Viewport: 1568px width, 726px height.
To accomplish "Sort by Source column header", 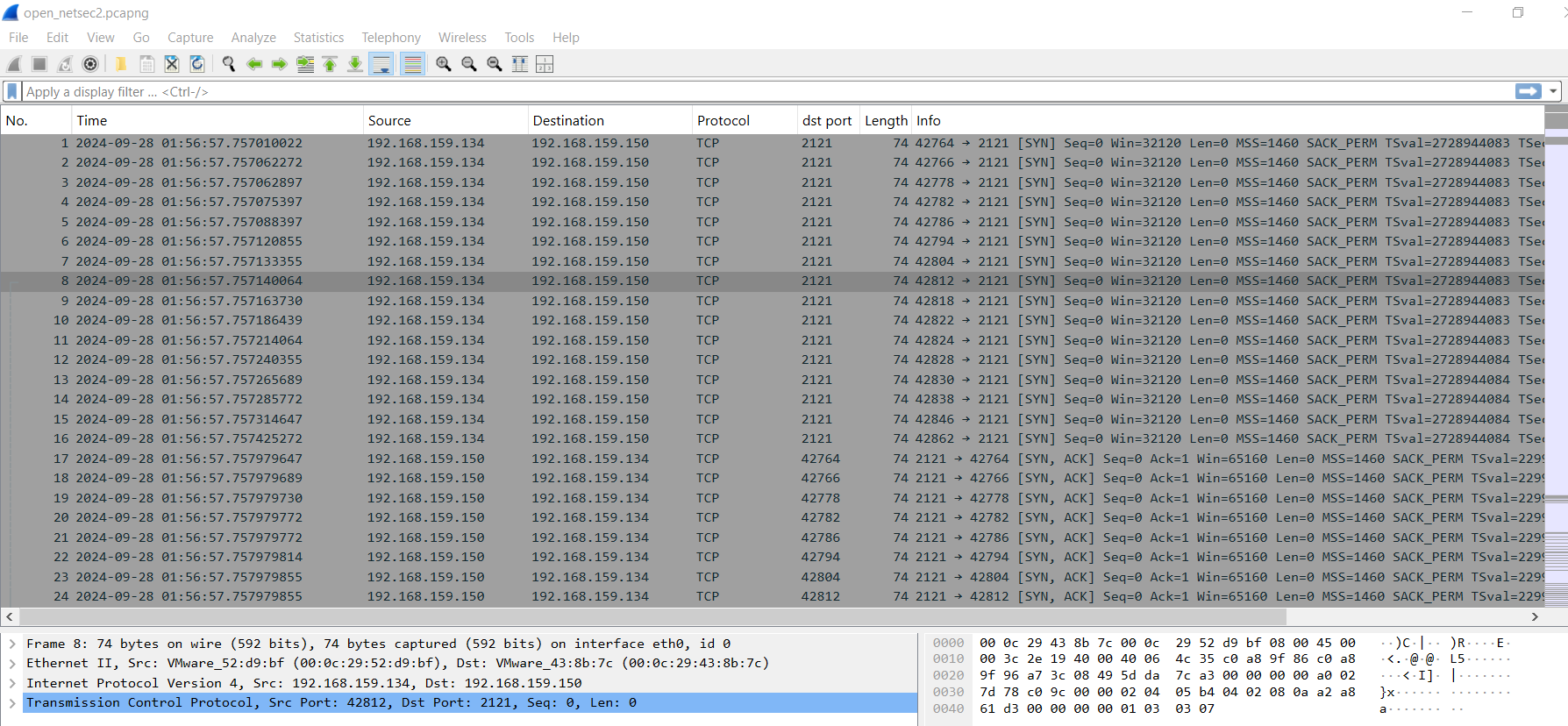I will pyautogui.click(x=445, y=120).
